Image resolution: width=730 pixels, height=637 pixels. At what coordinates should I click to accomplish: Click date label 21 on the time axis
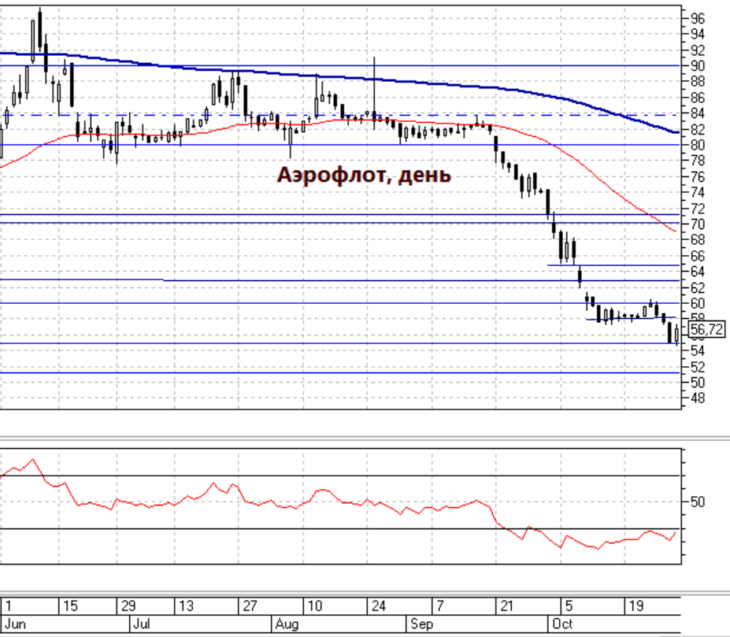[x=506, y=606]
